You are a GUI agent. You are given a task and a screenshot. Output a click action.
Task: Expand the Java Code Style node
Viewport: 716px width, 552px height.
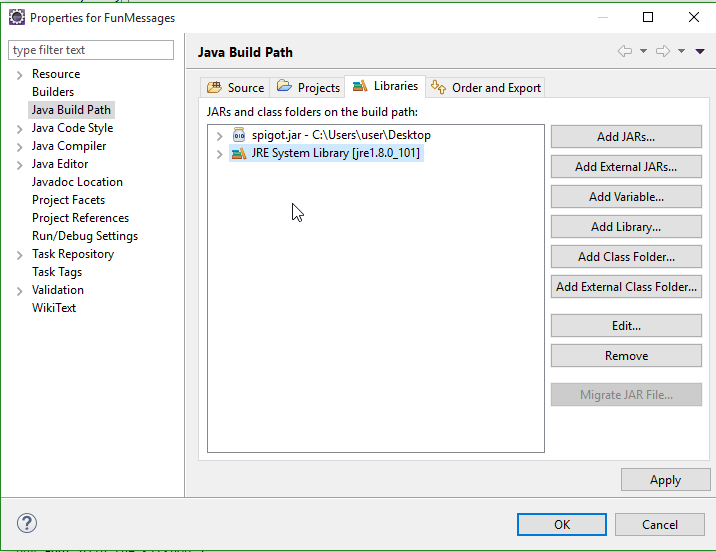click(20, 129)
